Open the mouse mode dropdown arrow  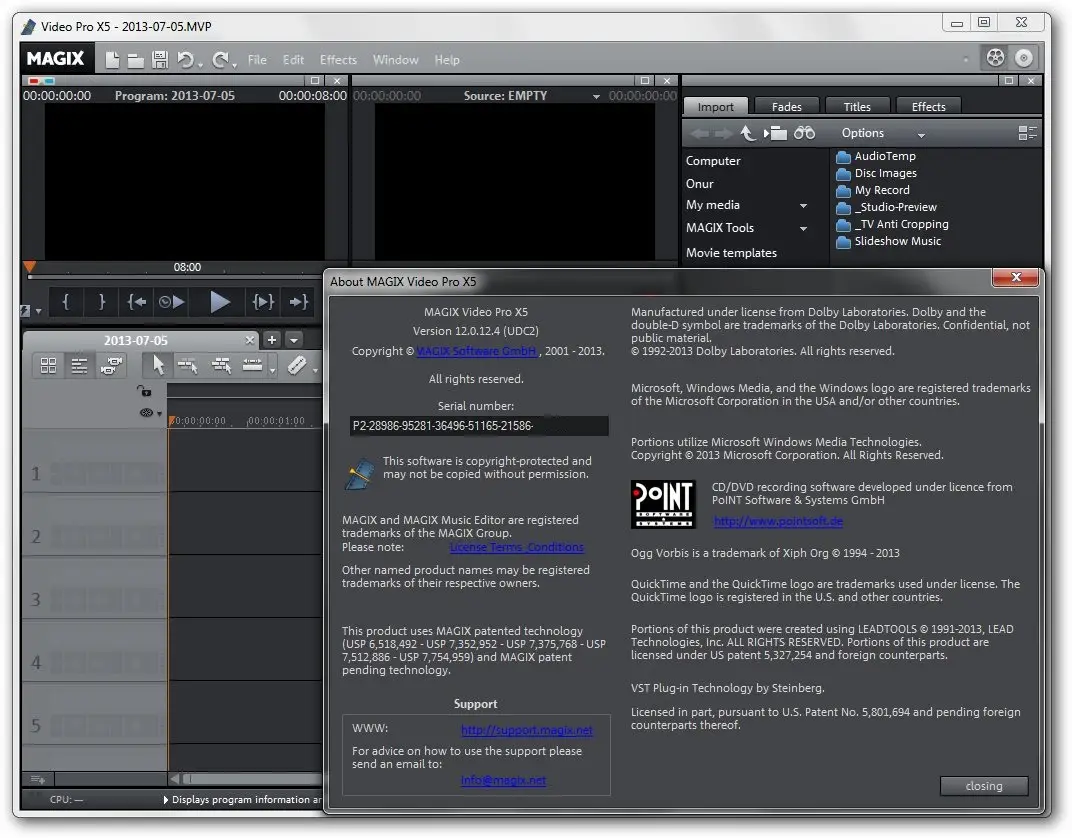272,370
